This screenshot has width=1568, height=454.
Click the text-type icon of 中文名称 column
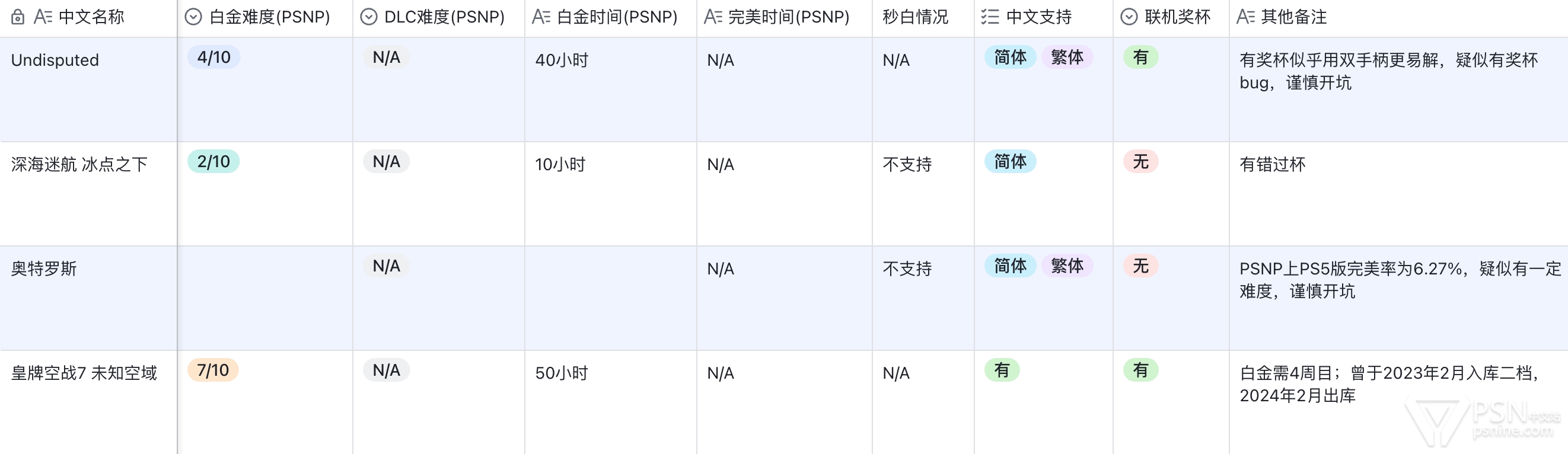(43, 17)
